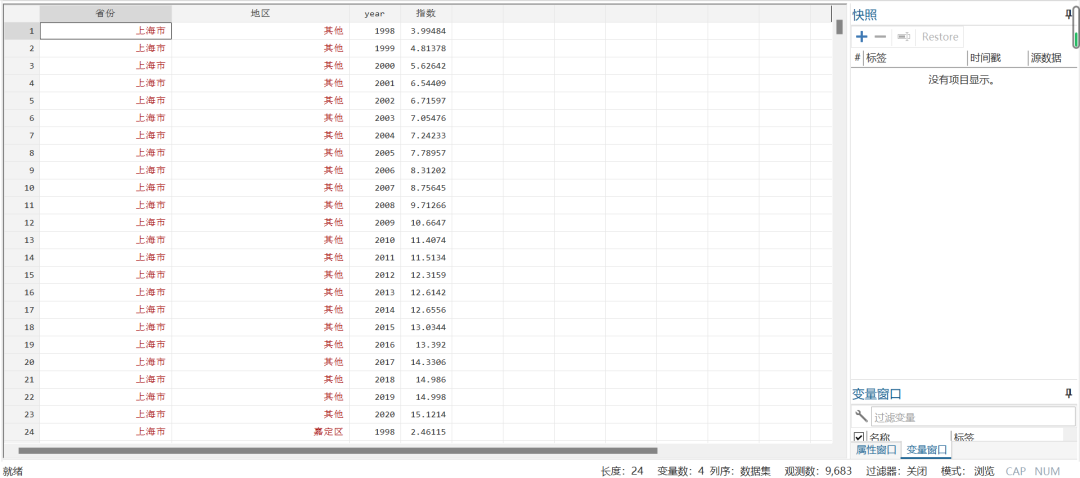Focus the 过滤变量 filter input field
This screenshot has width=1080, height=478.
[x=973, y=417]
